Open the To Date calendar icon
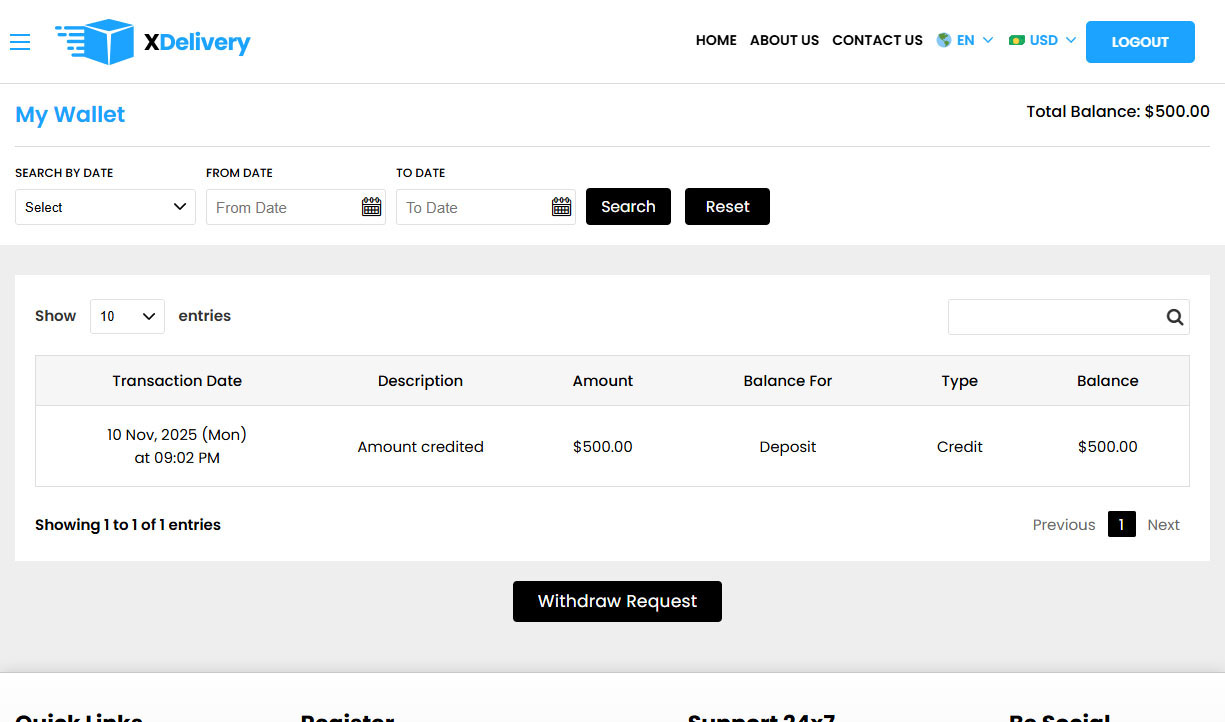1225x722 pixels. pyautogui.click(x=561, y=207)
